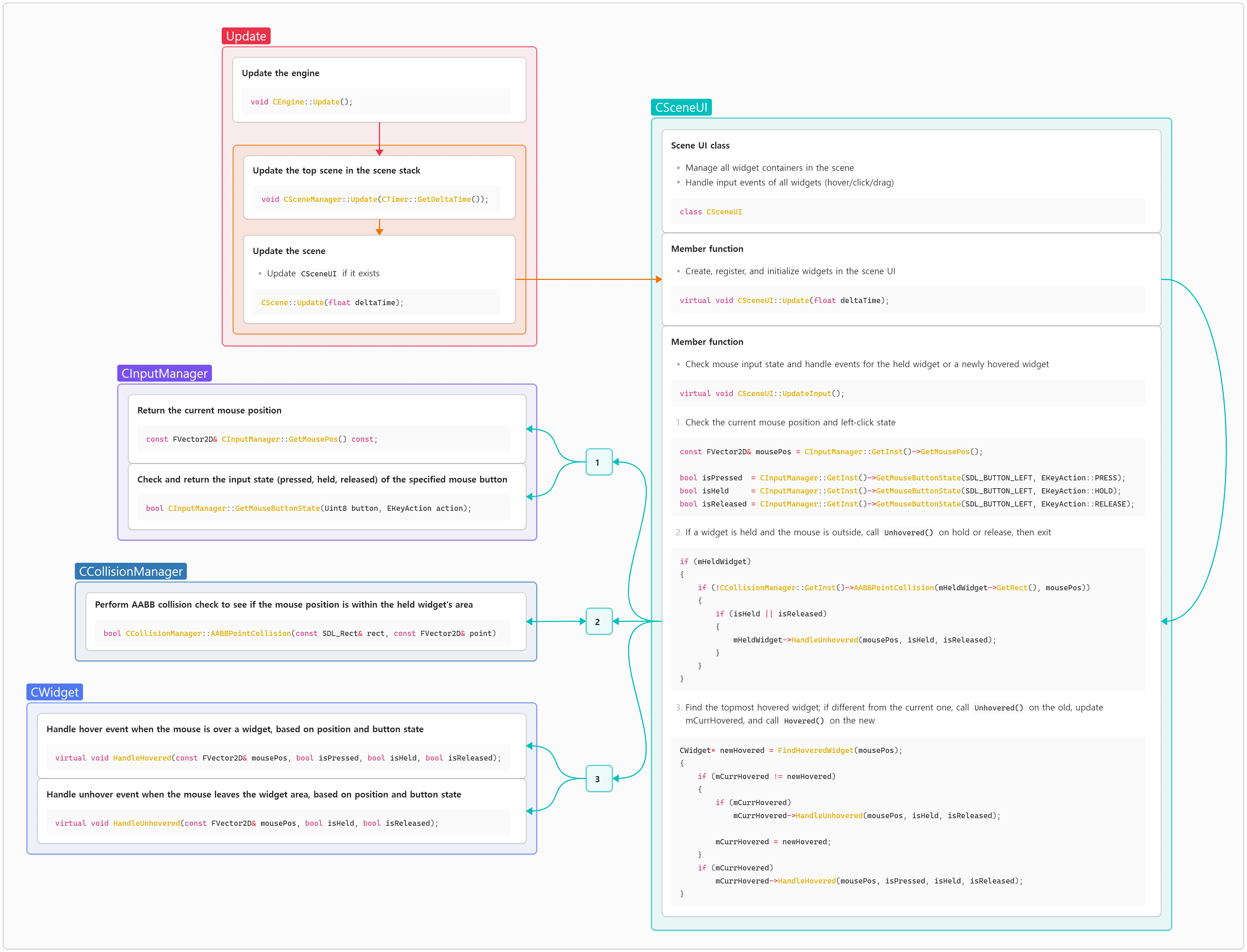1247x952 pixels.
Task: Click the 'Scene UI class' heading
Action: [699, 146]
